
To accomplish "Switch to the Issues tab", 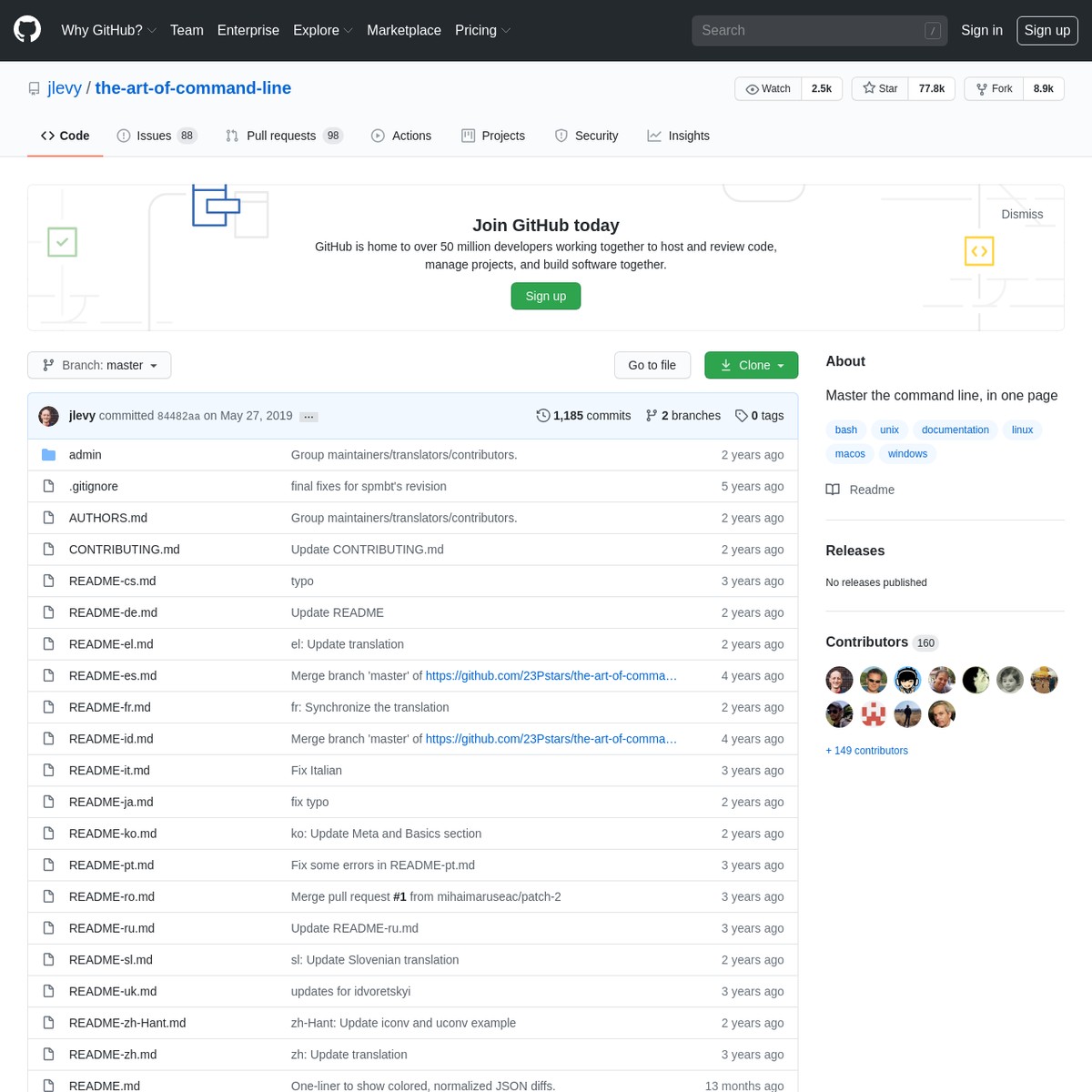I will click(157, 136).
